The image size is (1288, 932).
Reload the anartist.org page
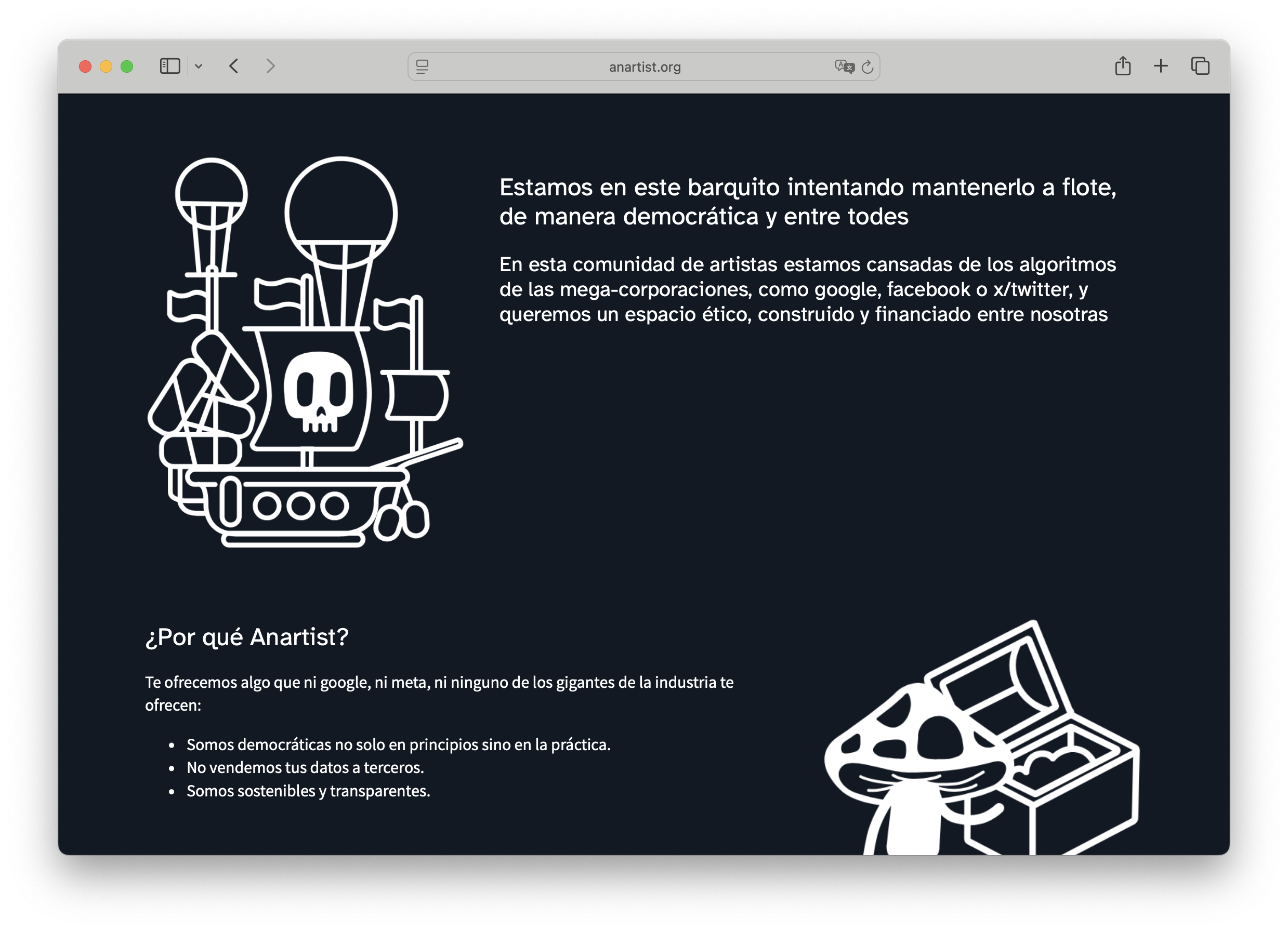(867, 67)
